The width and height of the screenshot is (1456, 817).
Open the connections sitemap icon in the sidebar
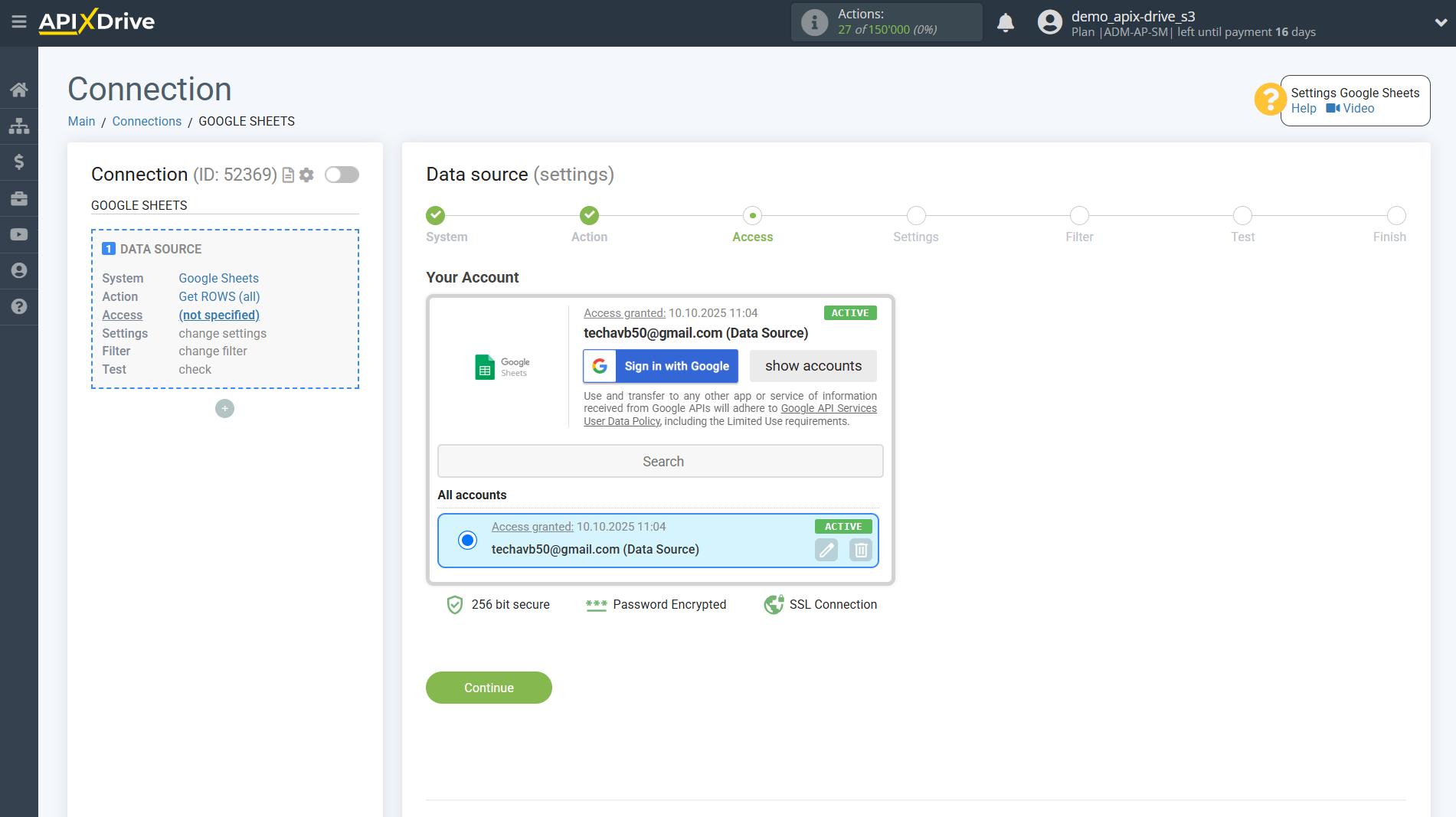coord(19,126)
